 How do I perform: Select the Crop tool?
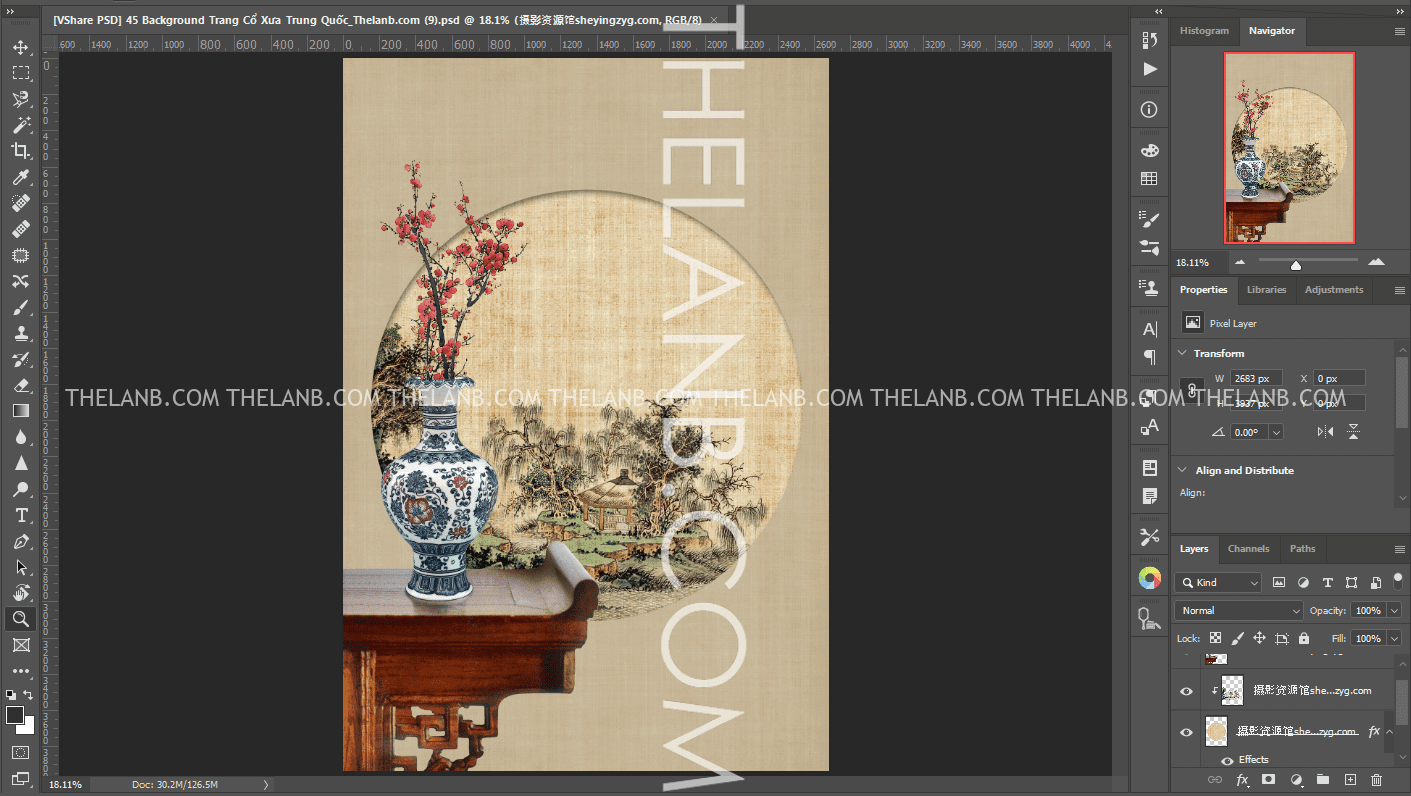coord(20,151)
